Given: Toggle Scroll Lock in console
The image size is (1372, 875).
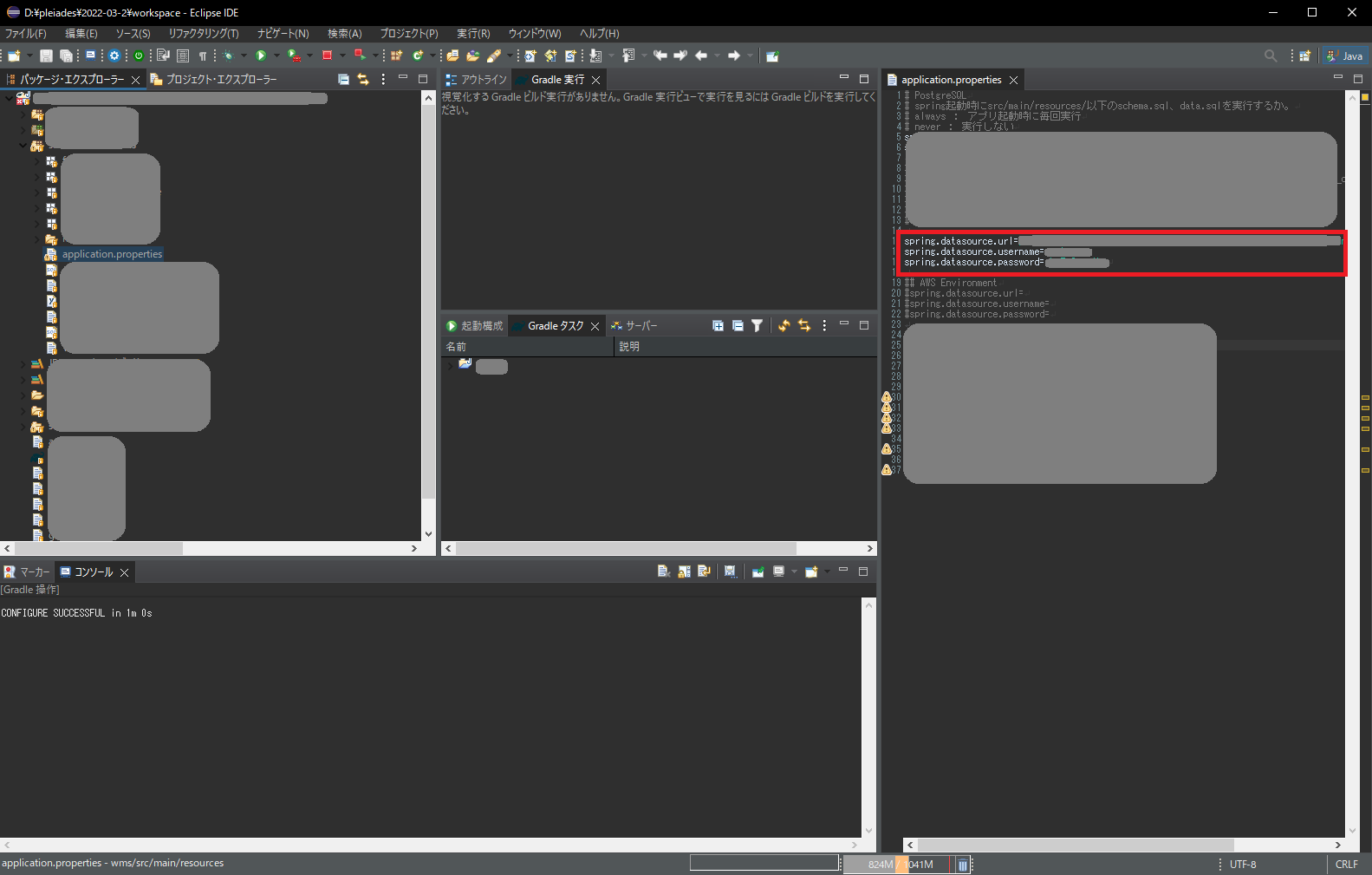Looking at the screenshot, I should pyautogui.click(x=684, y=571).
